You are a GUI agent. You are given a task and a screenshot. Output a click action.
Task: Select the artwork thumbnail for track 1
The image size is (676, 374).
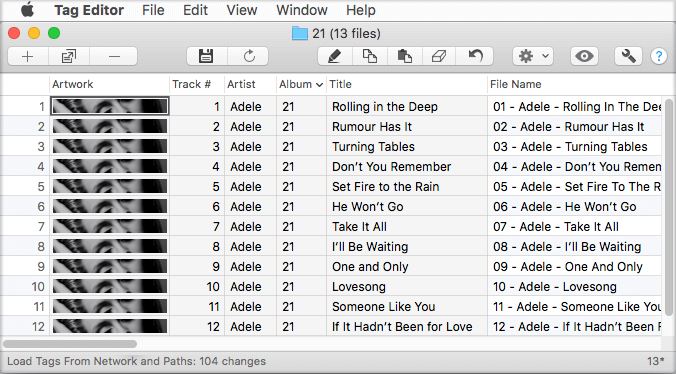click(110, 106)
